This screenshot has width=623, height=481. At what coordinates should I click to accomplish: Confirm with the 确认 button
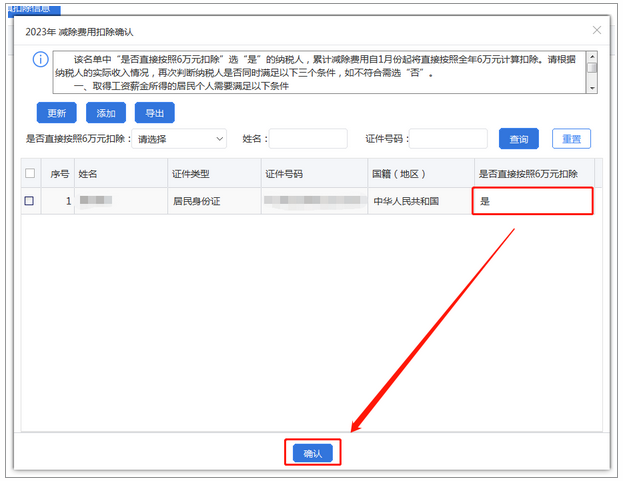[313, 453]
